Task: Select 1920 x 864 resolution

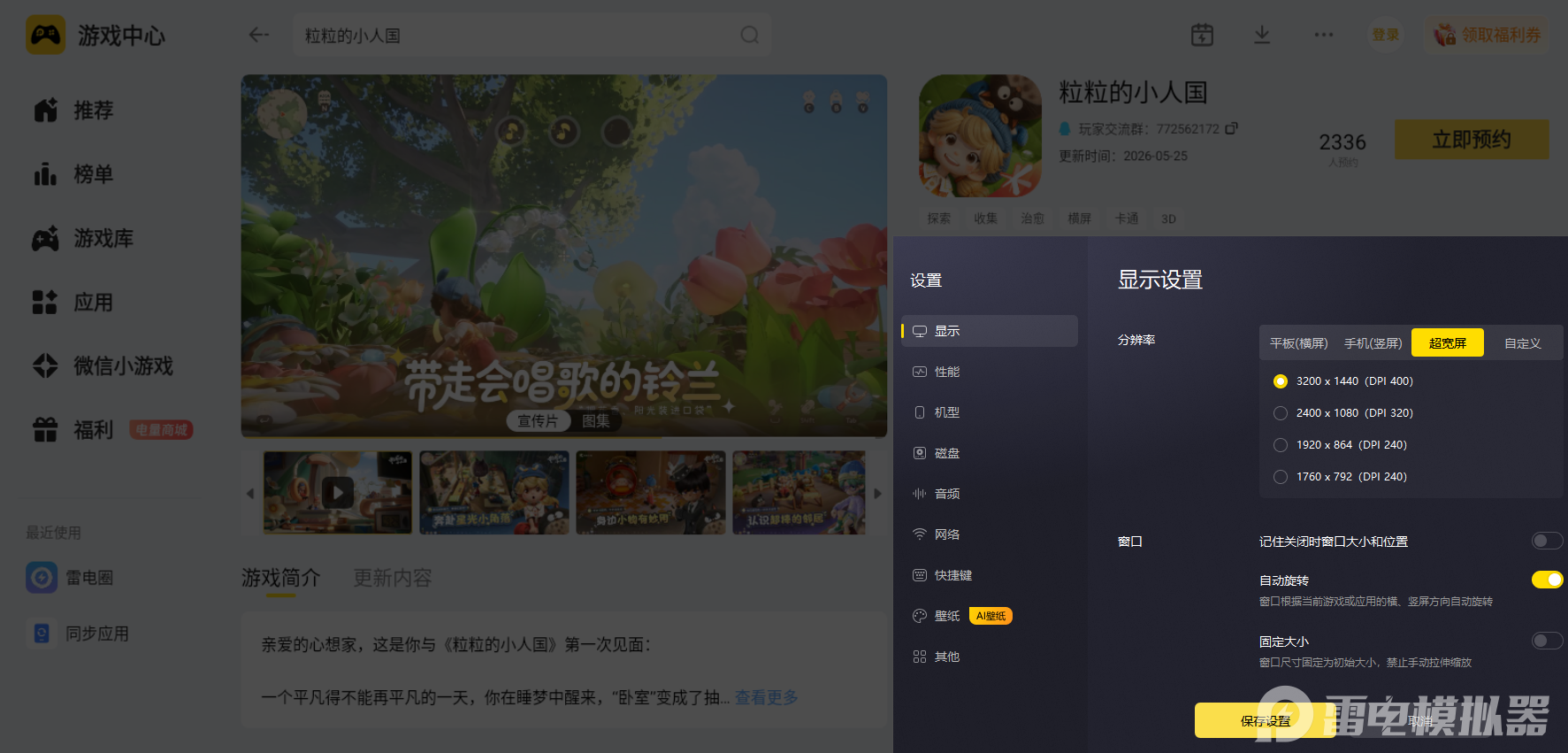Action: pyautogui.click(x=1281, y=445)
